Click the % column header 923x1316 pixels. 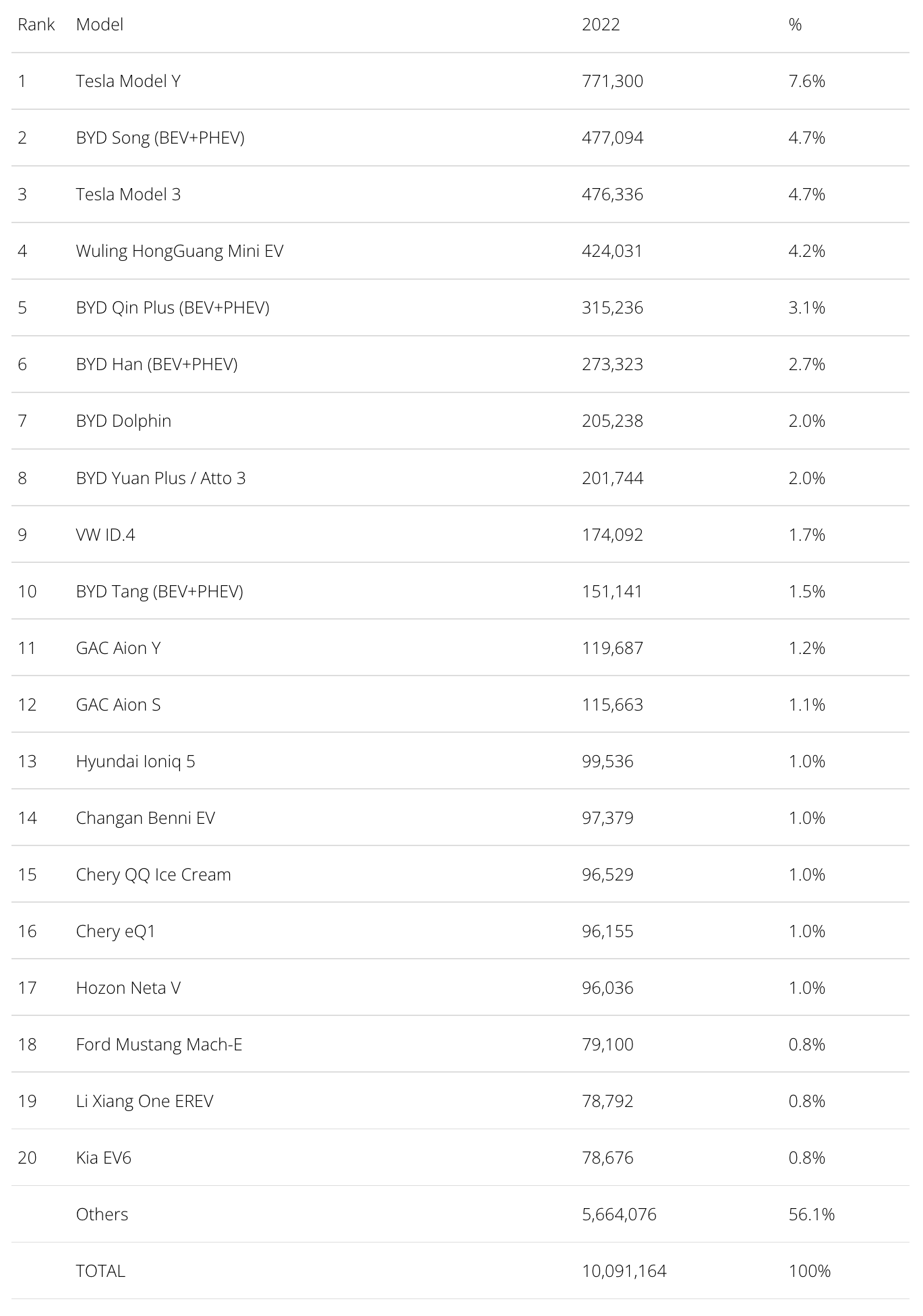pyautogui.click(x=795, y=24)
